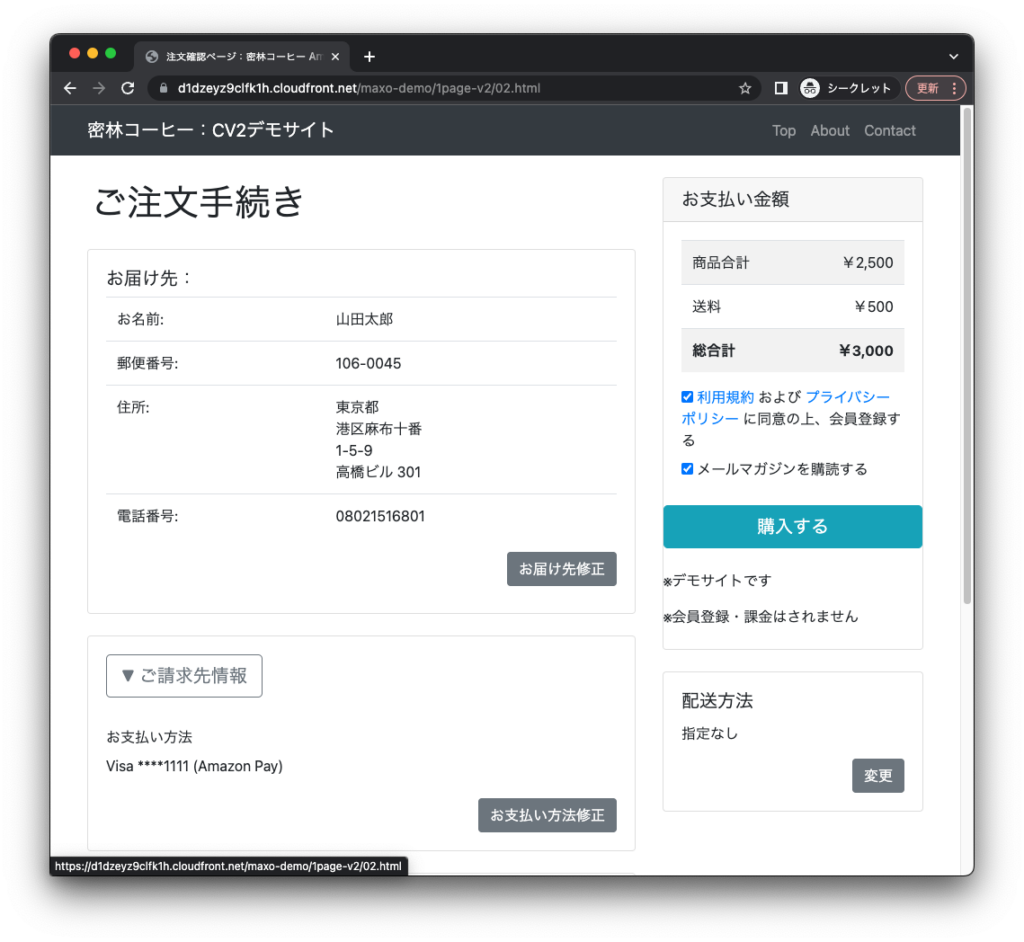
Task: Click the browser back arrow
Action: 70,88
